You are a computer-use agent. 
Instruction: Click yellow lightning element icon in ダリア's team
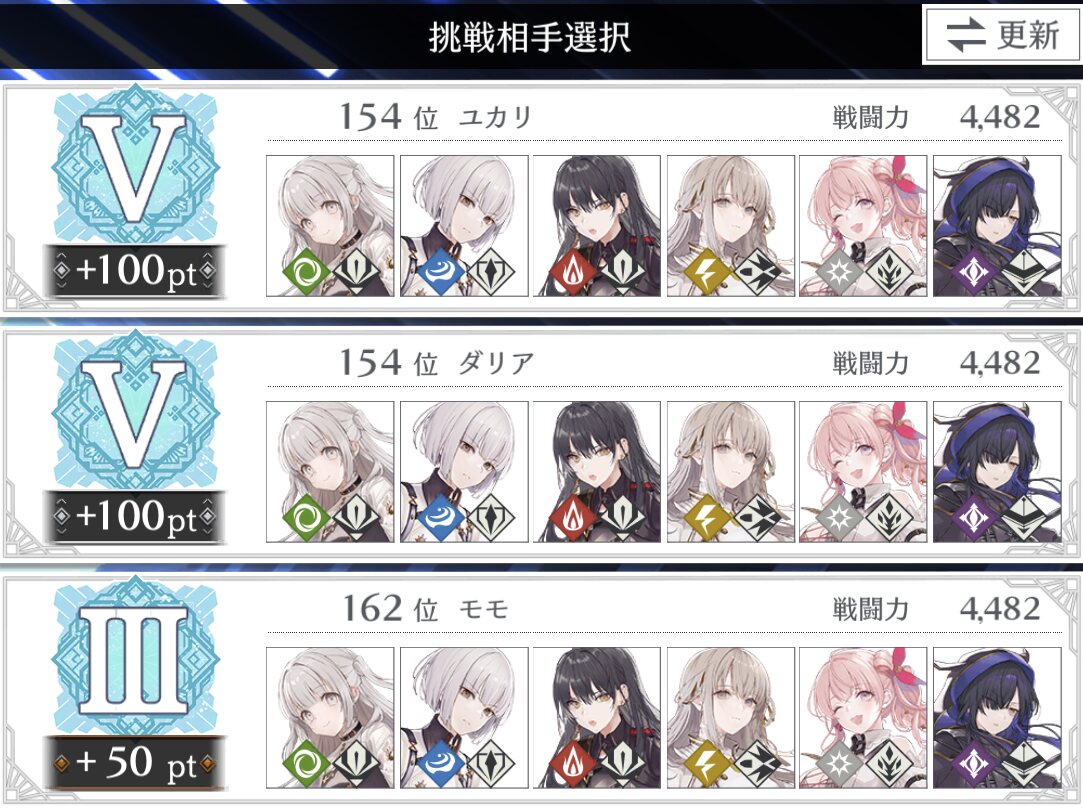pyautogui.click(x=707, y=518)
